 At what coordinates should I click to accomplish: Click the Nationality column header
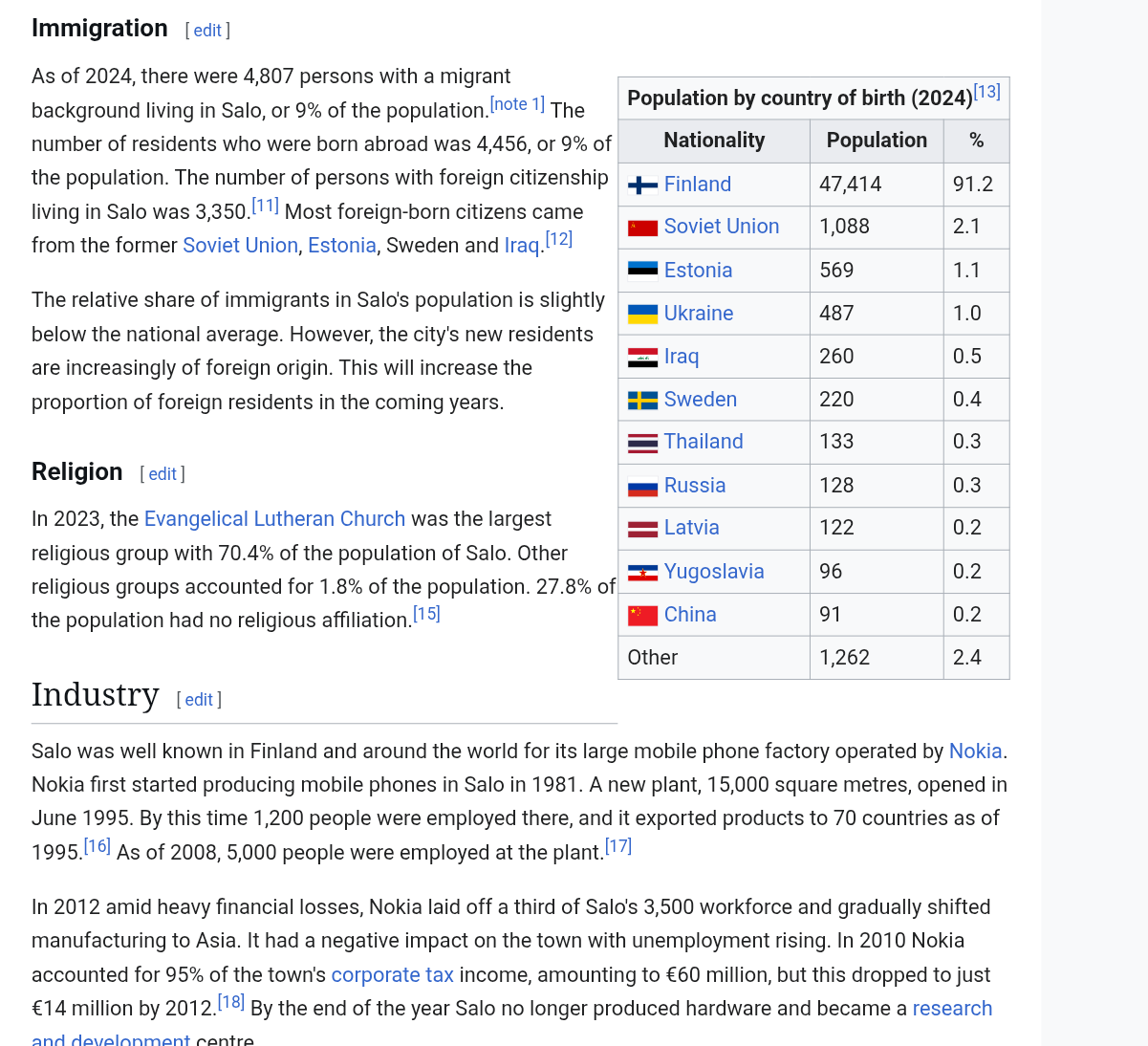click(x=714, y=141)
